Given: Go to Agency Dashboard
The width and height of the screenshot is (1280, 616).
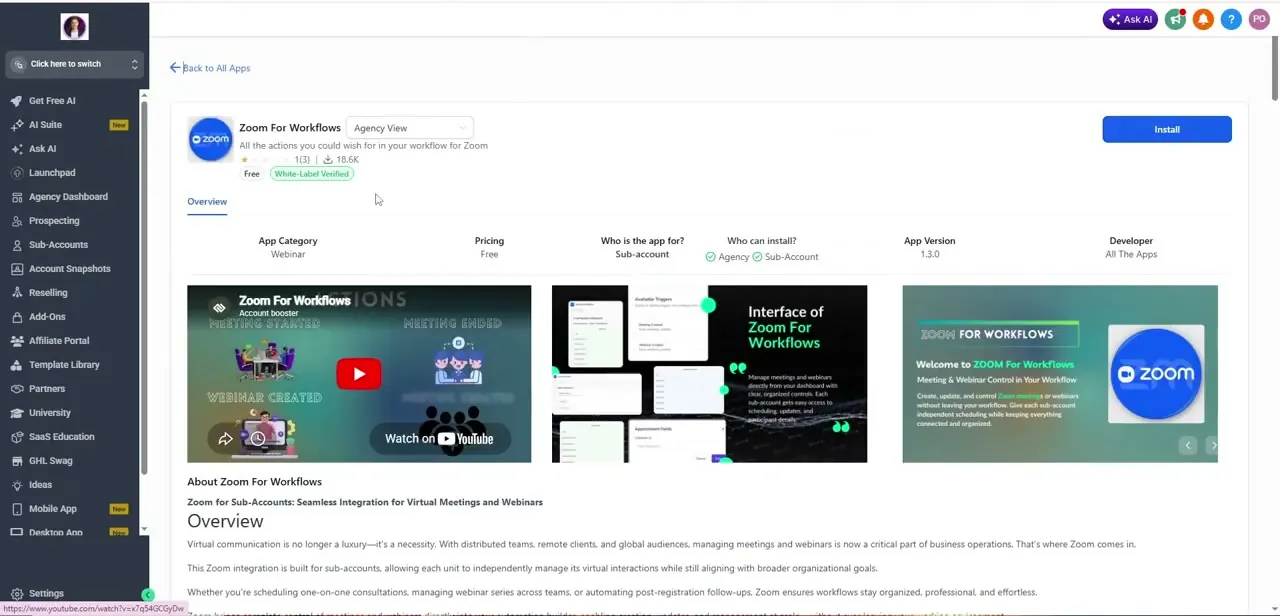Looking at the screenshot, I should tap(70, 197).
